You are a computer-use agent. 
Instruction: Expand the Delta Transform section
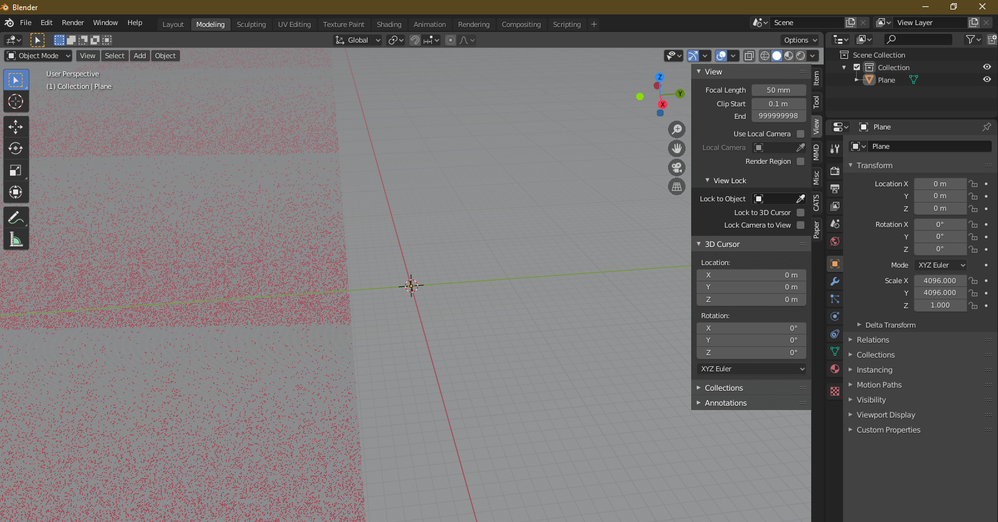(x=890, y=325)
